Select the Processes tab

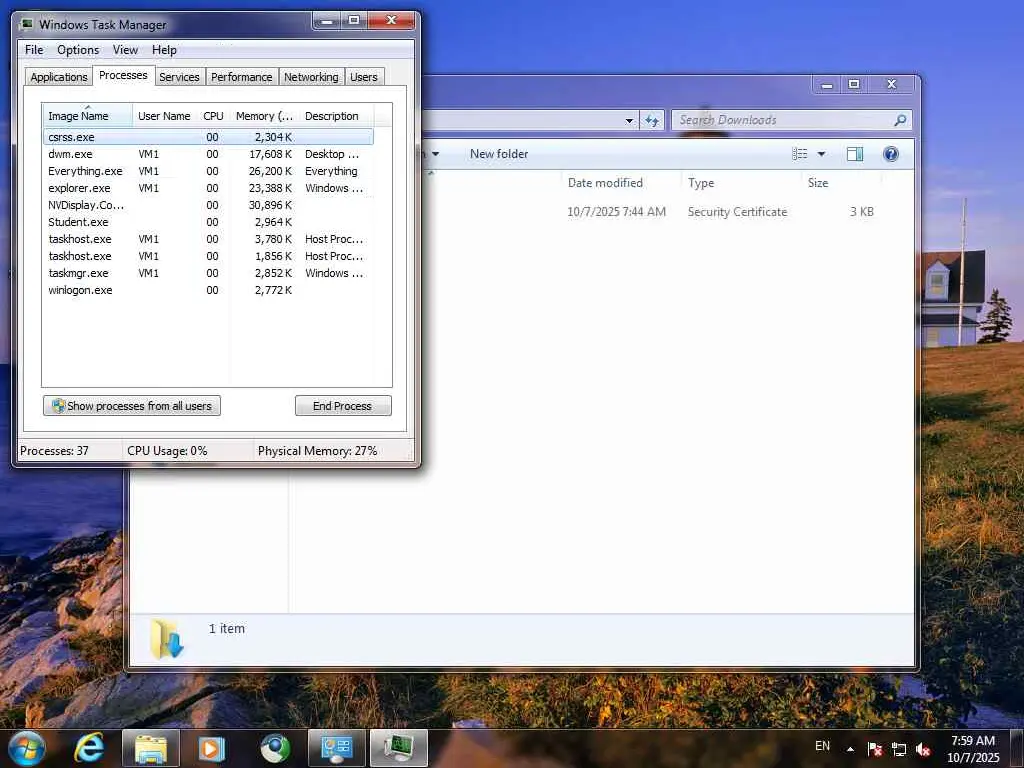point(123,76)
